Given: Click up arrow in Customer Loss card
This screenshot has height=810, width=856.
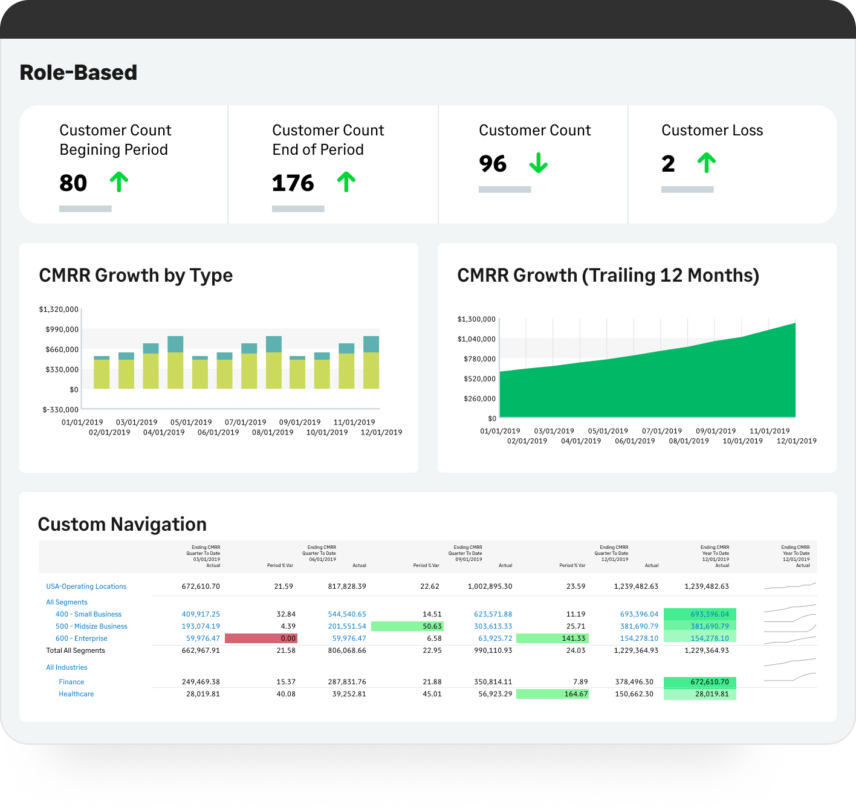Looking at the screenshot, I should [x=706, y=163].
